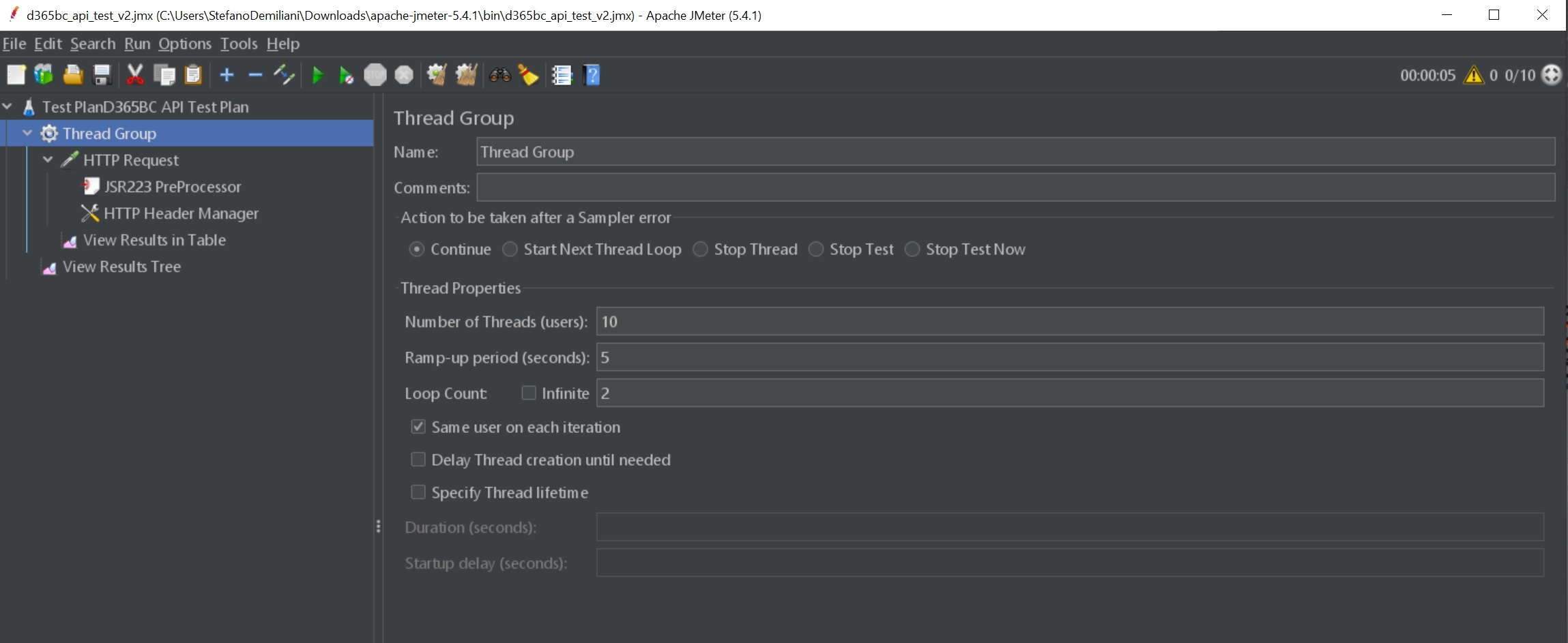Click the binoculars Search icon

tap(499, 75)
